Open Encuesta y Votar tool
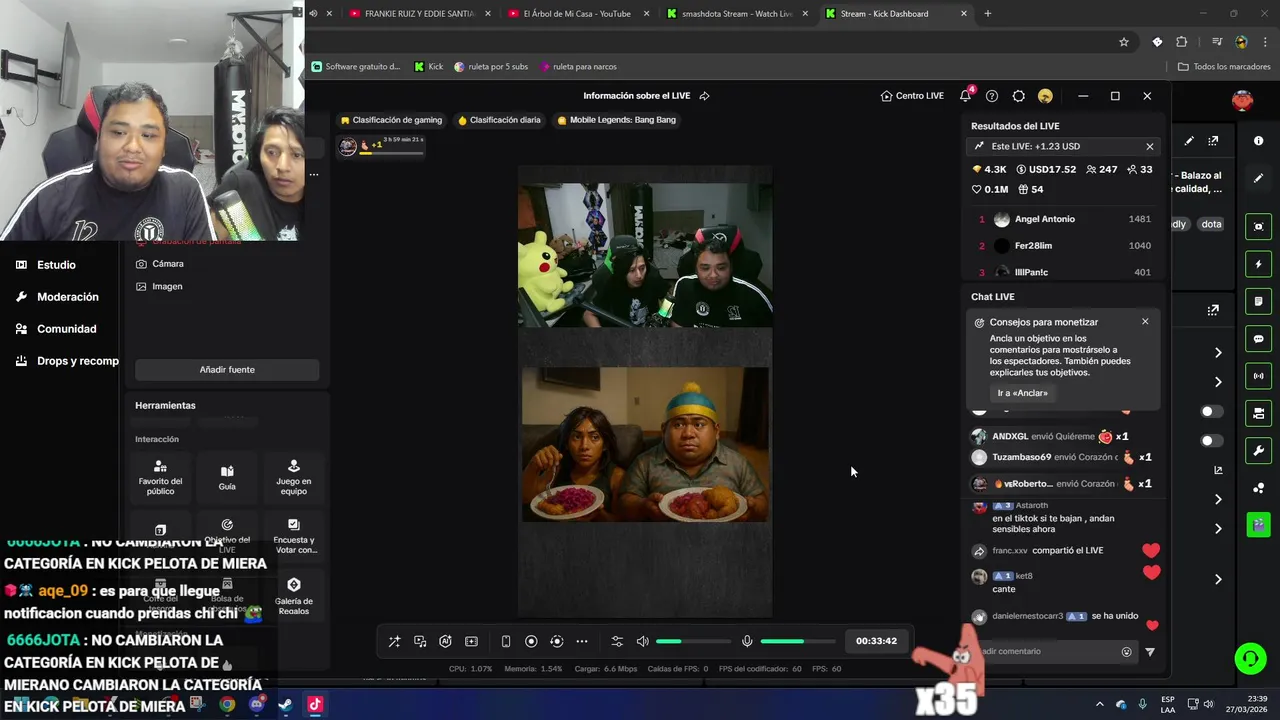This screenshot has width=1280, height=720. (x=294, y=537)
